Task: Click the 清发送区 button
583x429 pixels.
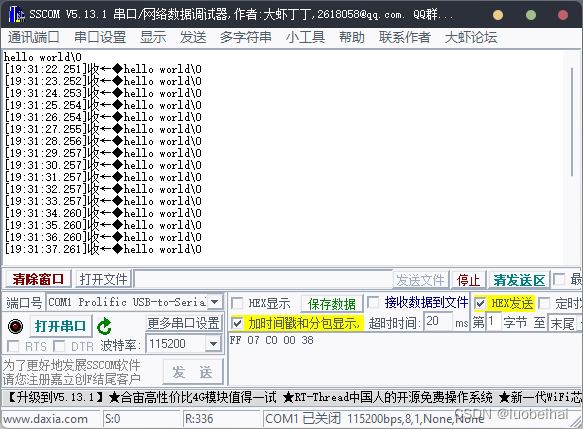Action: 519,280
